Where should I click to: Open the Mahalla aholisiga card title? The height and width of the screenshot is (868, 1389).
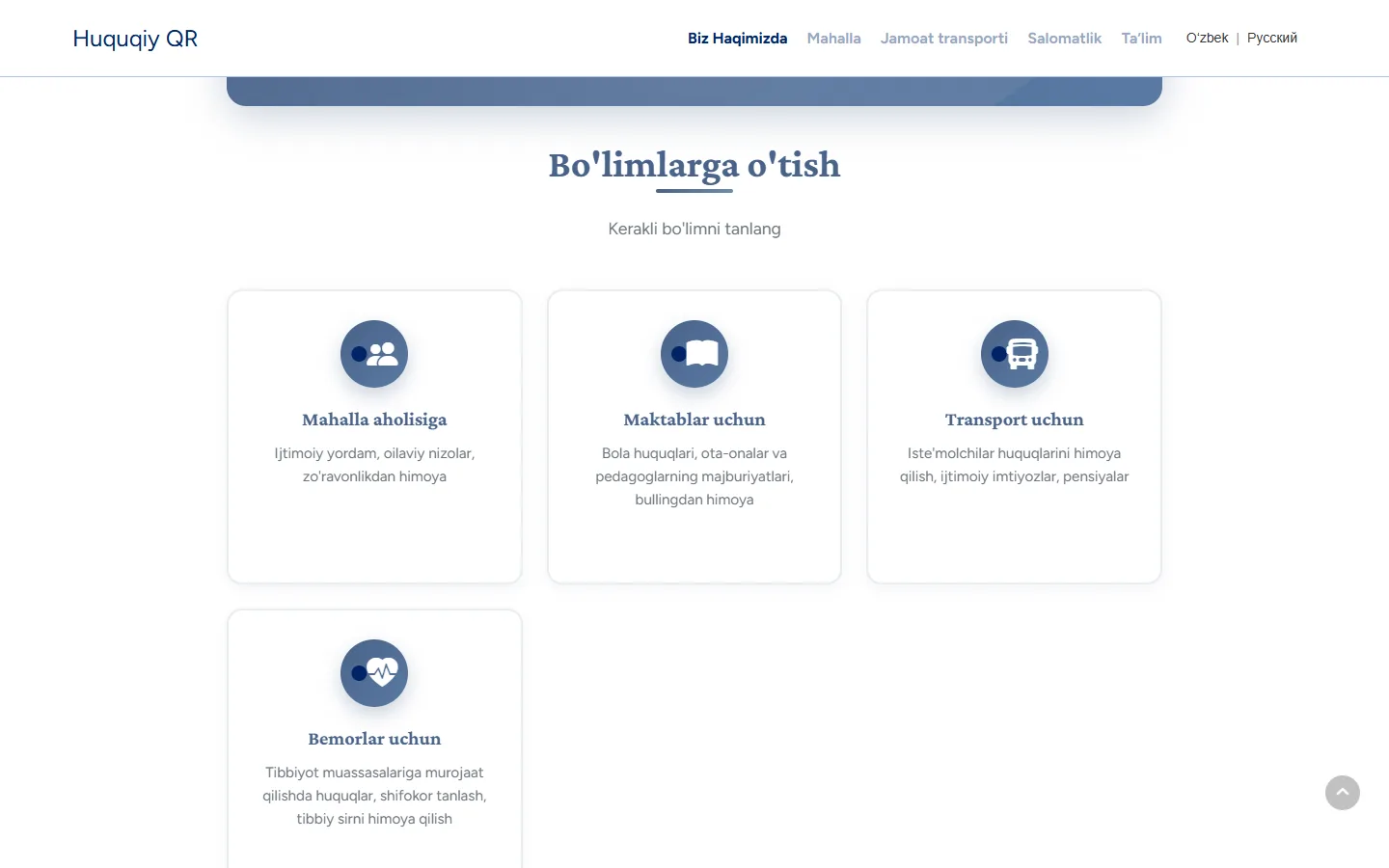click(x=374, y=420)
